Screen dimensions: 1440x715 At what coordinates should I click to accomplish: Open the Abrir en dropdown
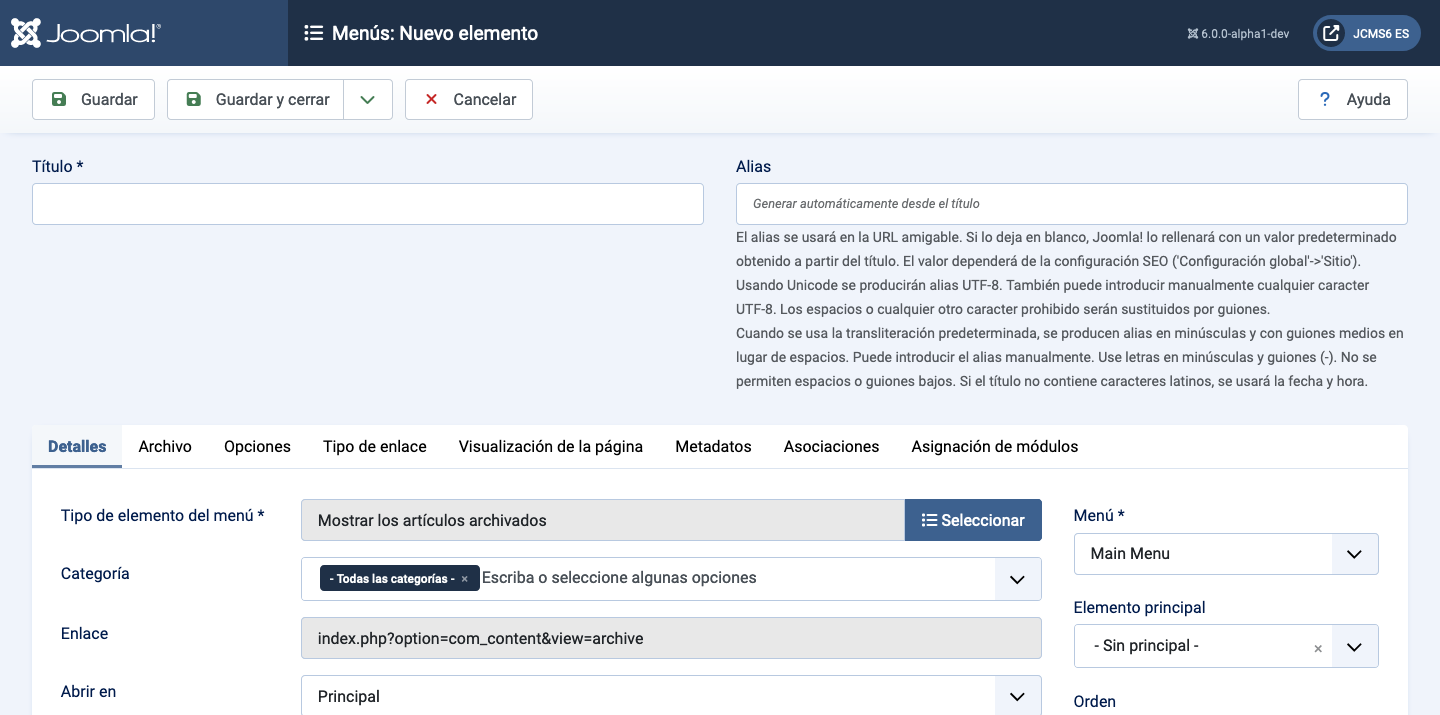point(671,696)
